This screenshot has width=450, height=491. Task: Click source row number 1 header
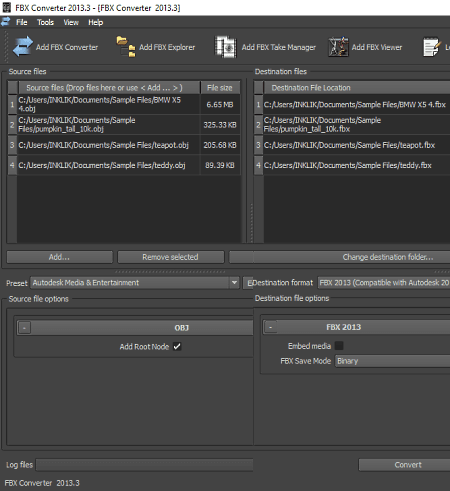(x=12, y=104)
